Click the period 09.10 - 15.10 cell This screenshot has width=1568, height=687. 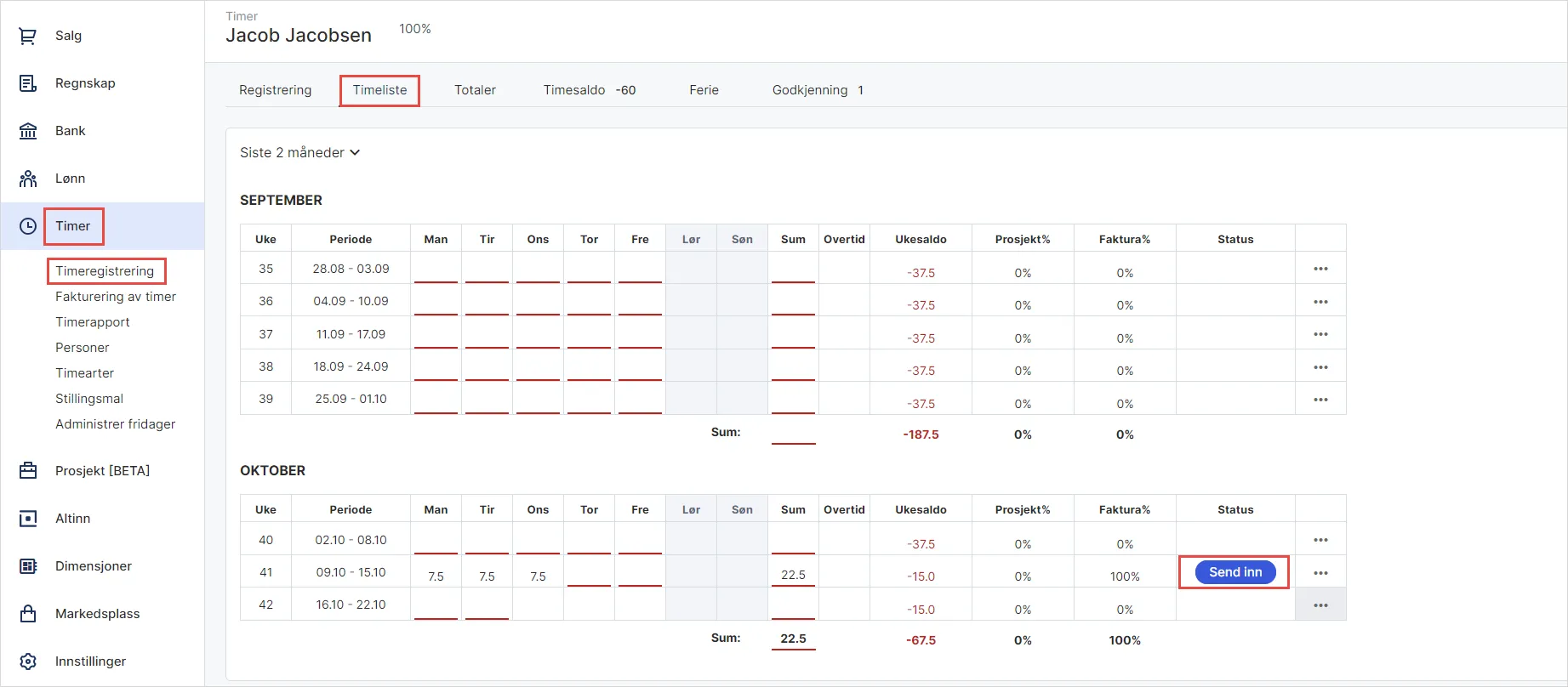point(351,572)
